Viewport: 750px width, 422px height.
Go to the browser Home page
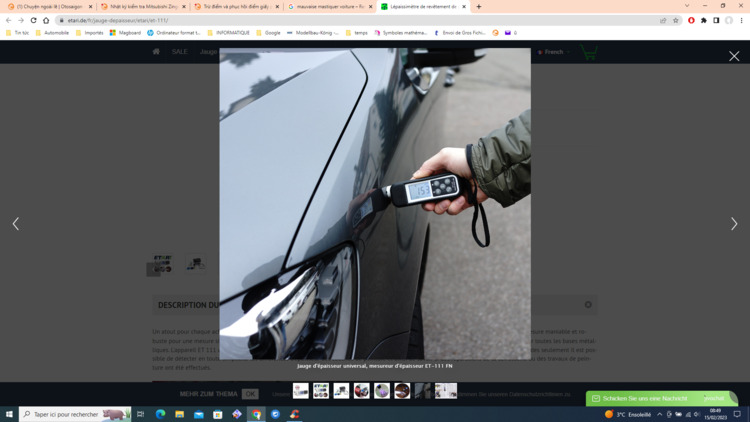(46, 20)
